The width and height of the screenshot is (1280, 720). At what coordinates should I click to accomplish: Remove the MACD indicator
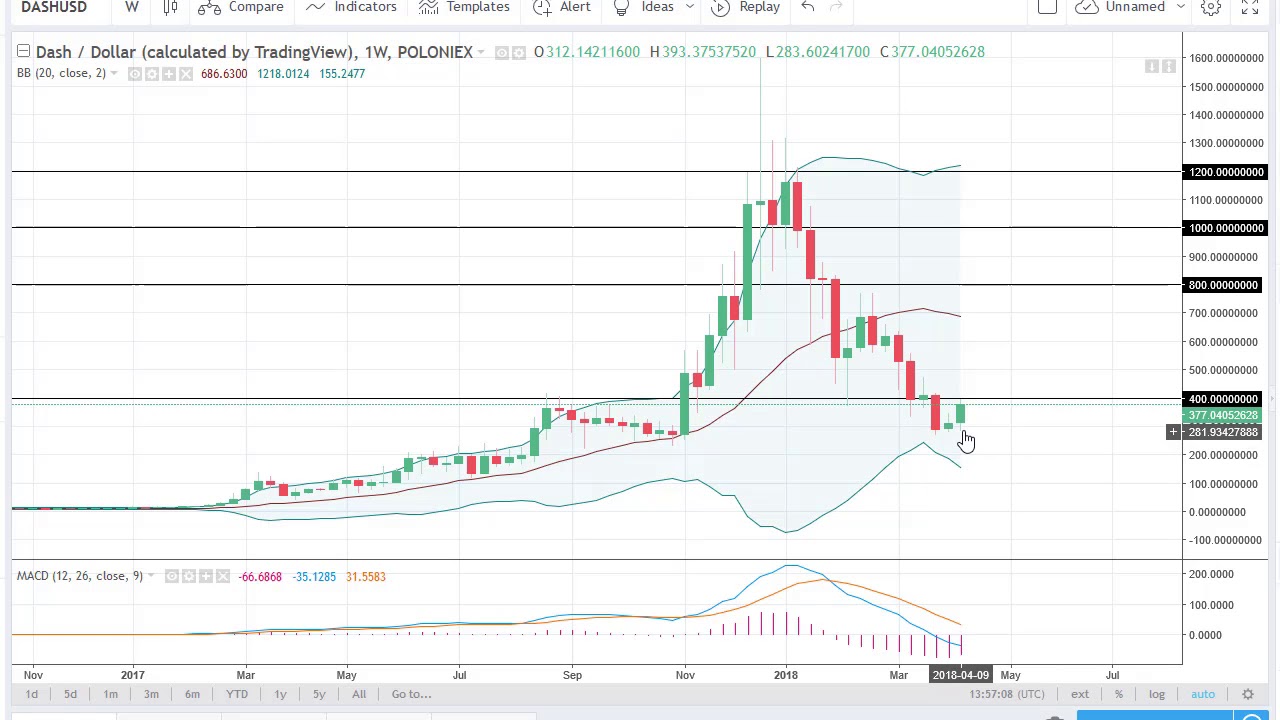(x=223, y=576)
